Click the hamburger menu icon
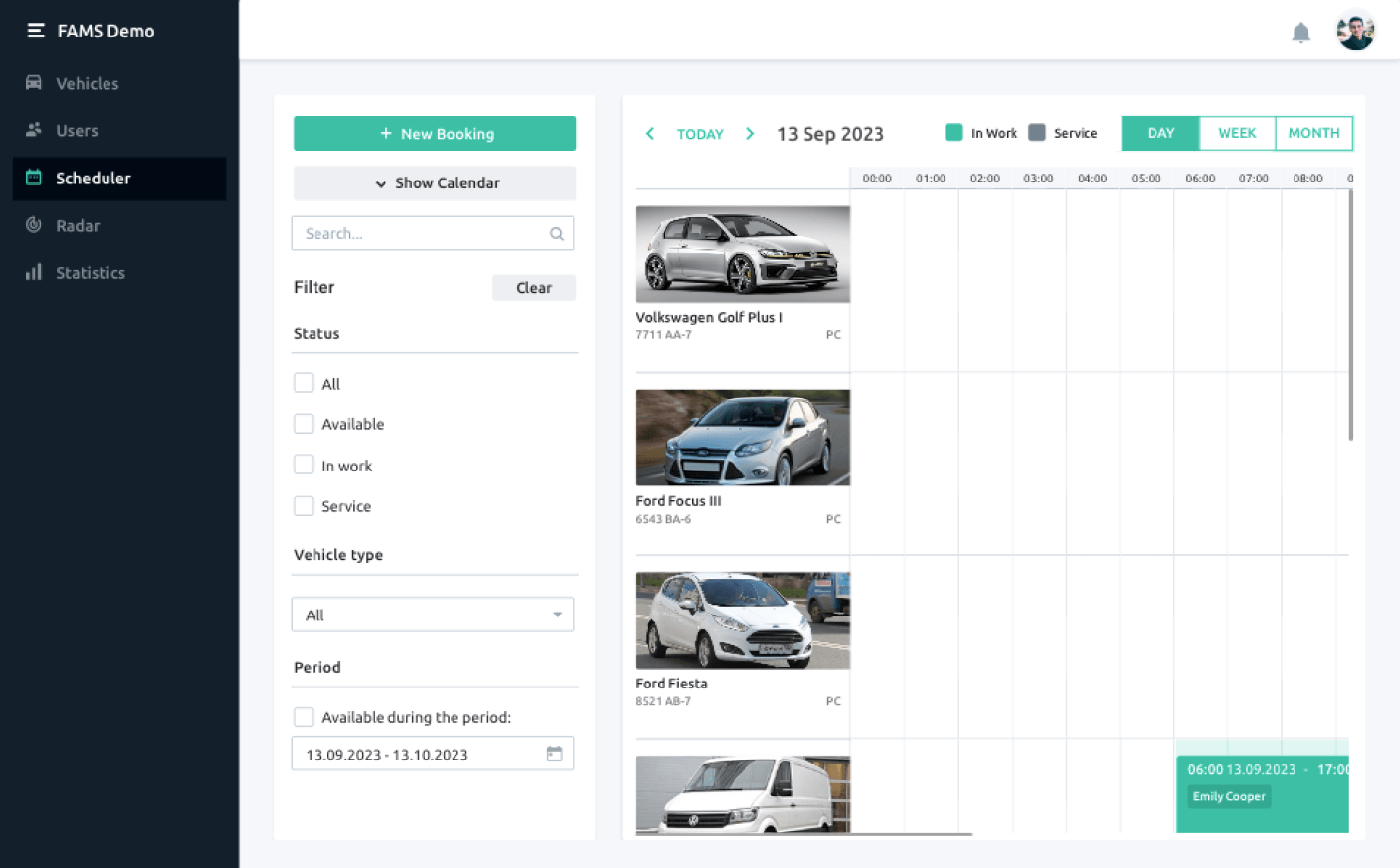This screenshot has height=868, width=1400. (x=35, y=31)
